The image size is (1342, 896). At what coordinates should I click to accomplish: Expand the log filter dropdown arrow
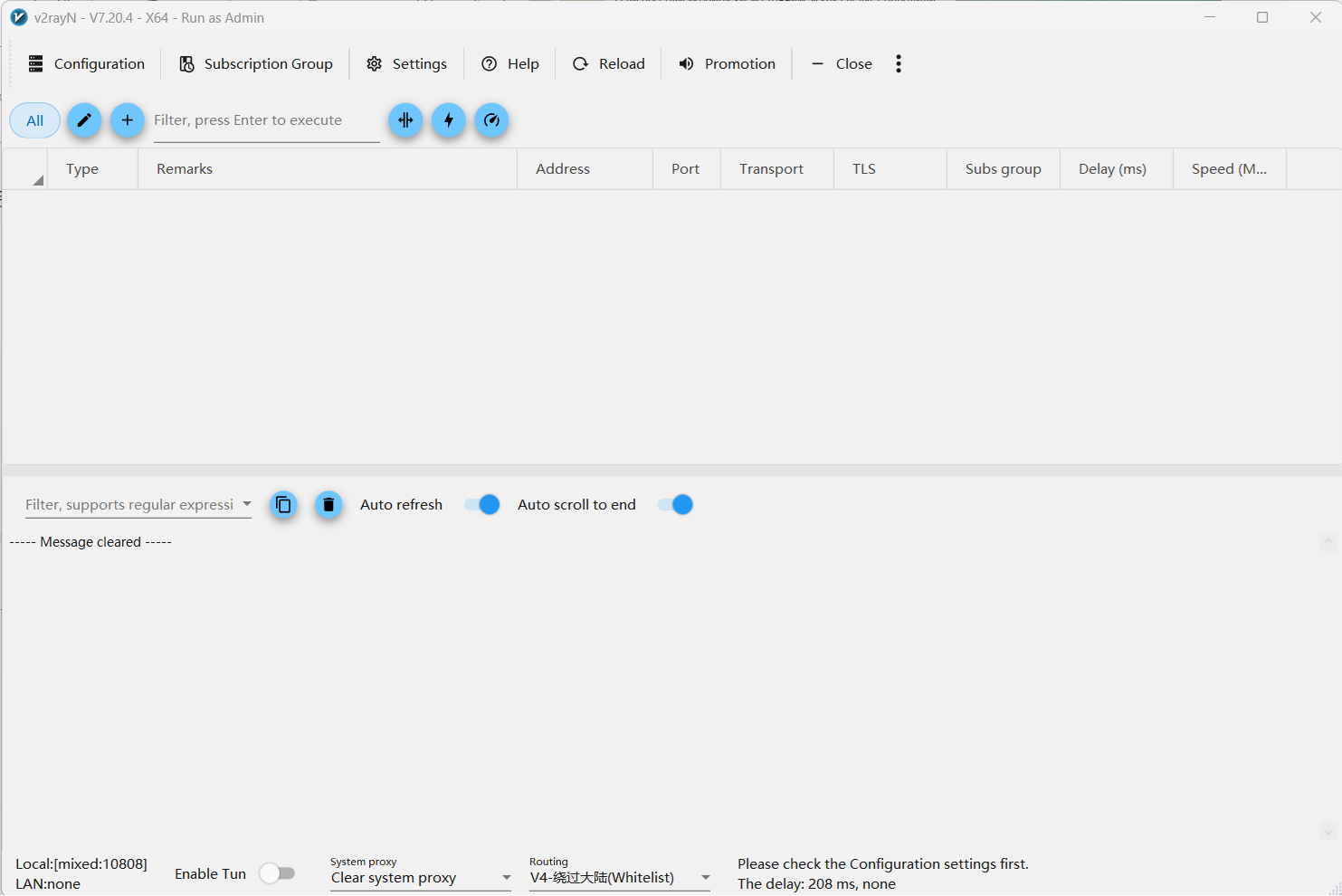tap(246, 504)
